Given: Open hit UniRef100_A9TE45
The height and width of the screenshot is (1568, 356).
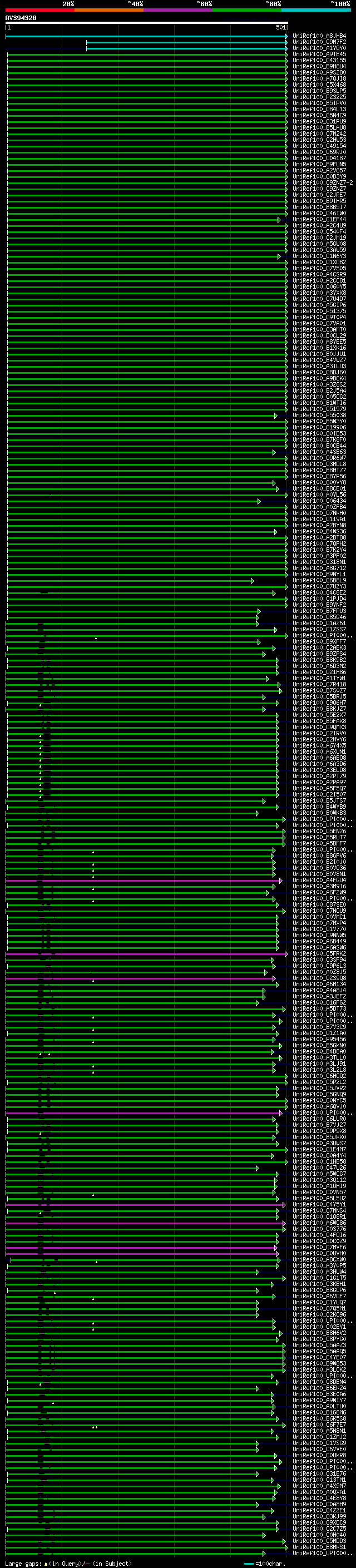Looking at the screenshot, I should (319, 55).
